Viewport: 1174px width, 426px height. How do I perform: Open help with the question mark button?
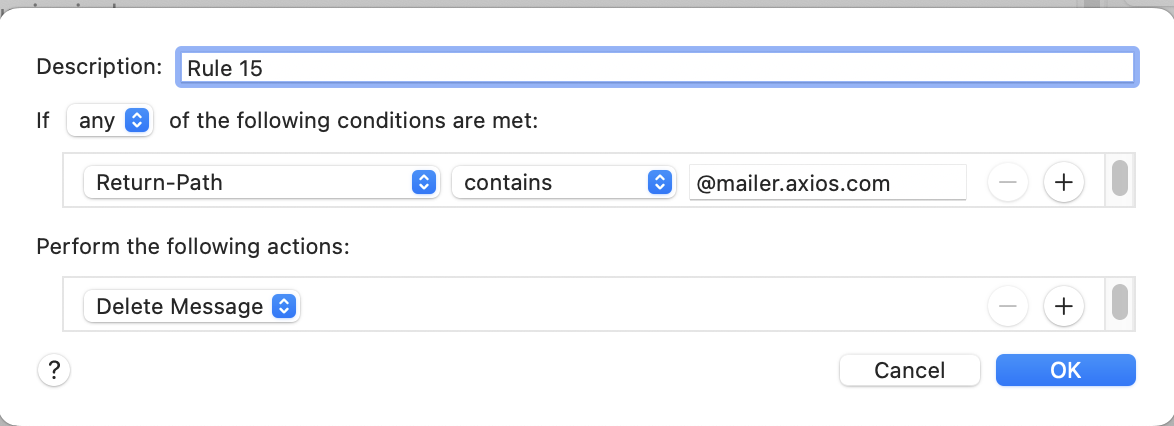54,370
